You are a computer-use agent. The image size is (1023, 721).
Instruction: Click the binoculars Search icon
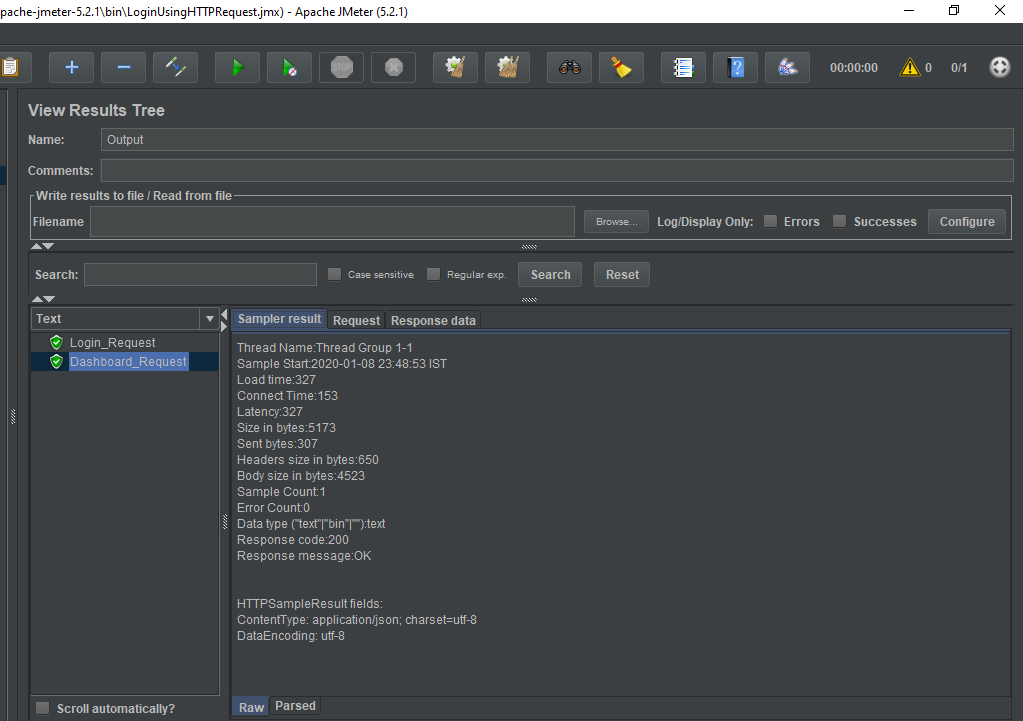pos(570,68)
